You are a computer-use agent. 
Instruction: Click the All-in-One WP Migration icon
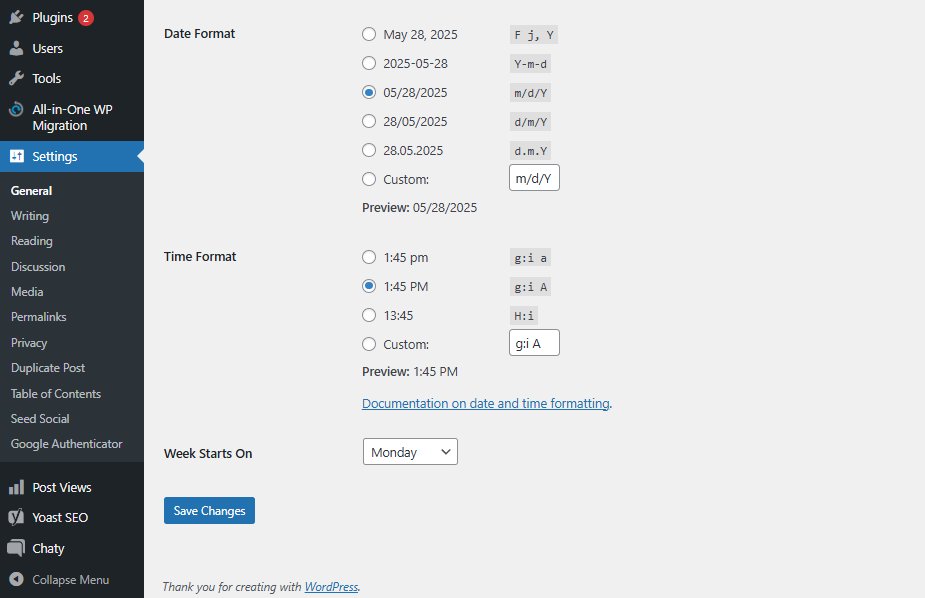(x=16, y=110)
